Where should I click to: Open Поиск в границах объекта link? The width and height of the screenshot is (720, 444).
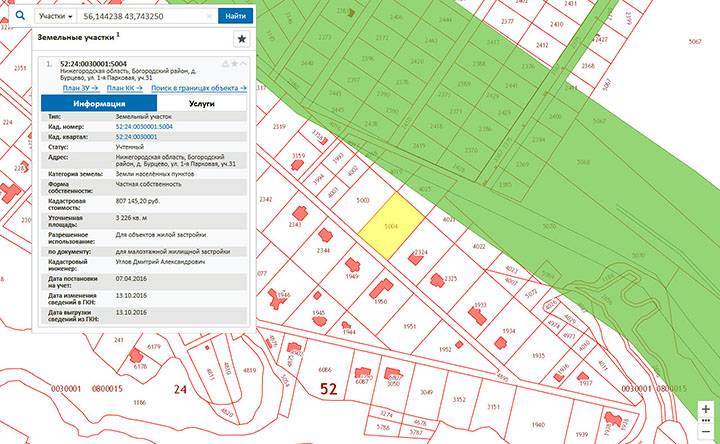[199, 88]
